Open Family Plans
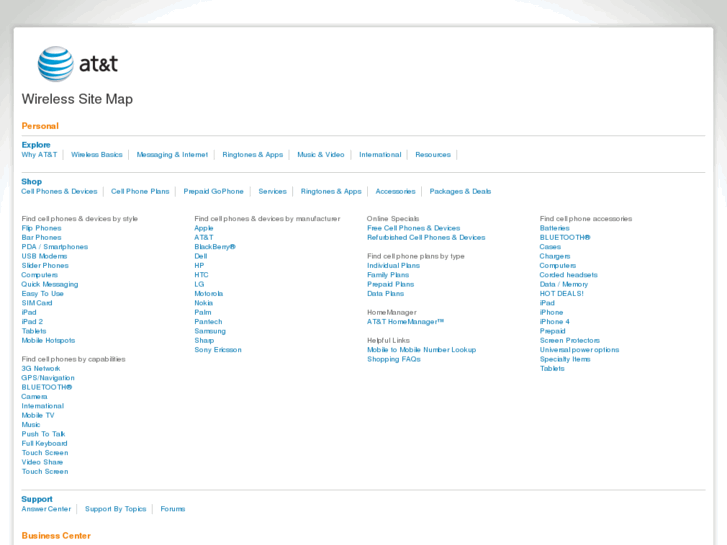The height and width of the screenshot is (545, 727). tap(388, 275)
